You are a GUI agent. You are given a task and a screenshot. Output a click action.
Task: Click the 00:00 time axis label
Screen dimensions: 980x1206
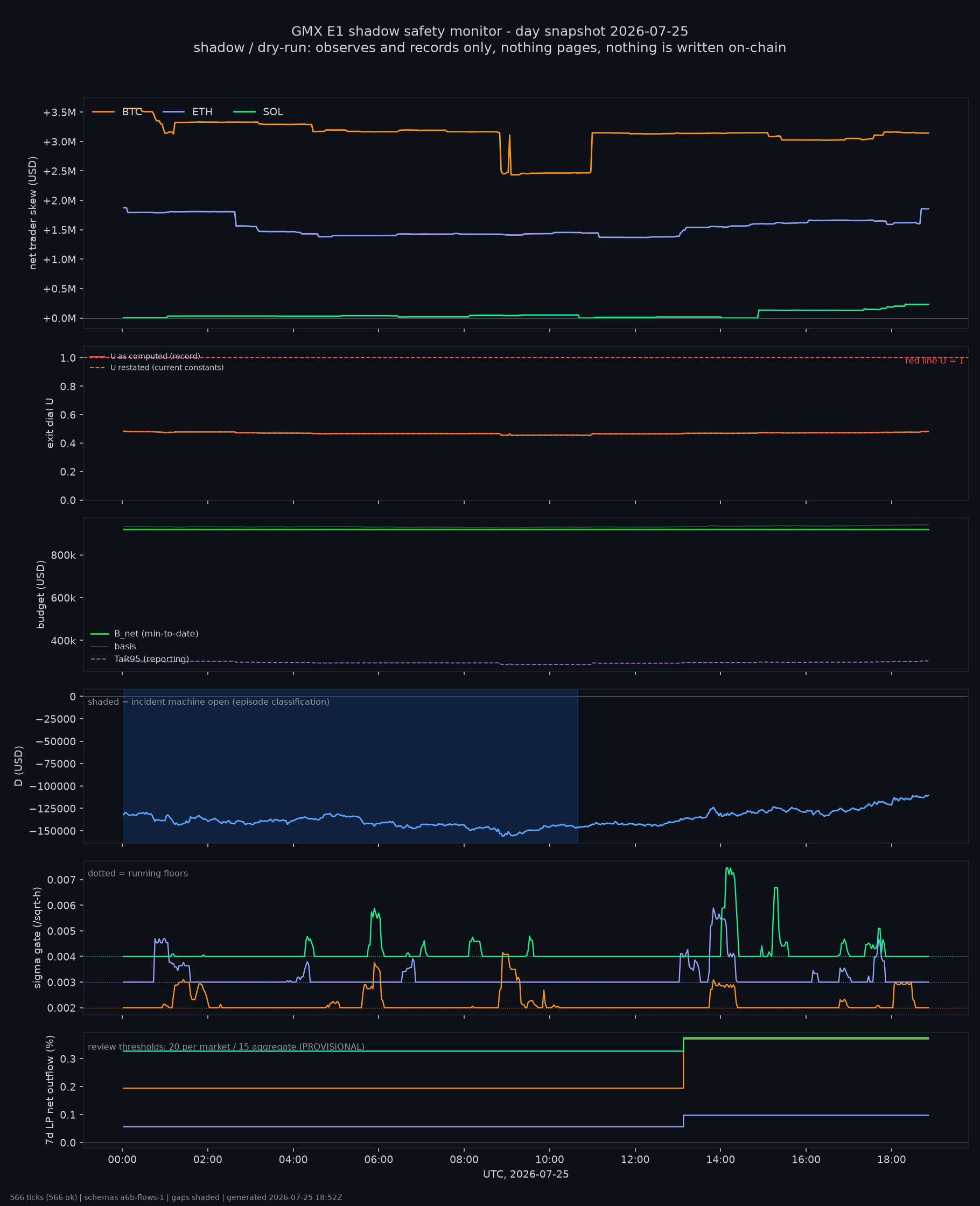123,1160
